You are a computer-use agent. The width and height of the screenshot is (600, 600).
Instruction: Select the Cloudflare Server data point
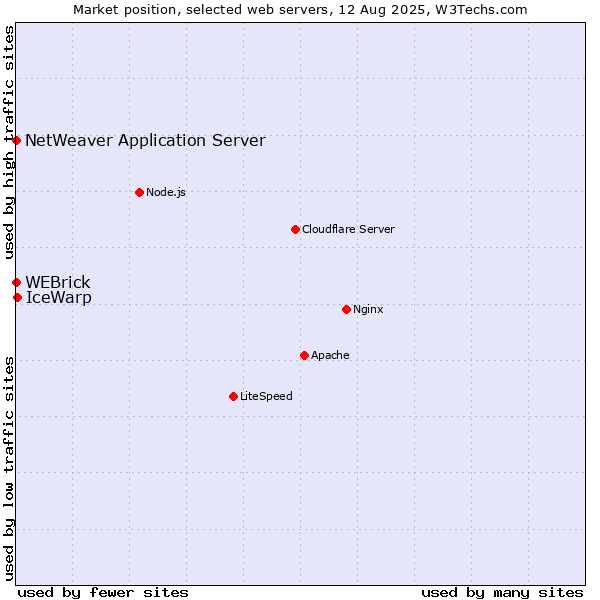tap(295, 230)
